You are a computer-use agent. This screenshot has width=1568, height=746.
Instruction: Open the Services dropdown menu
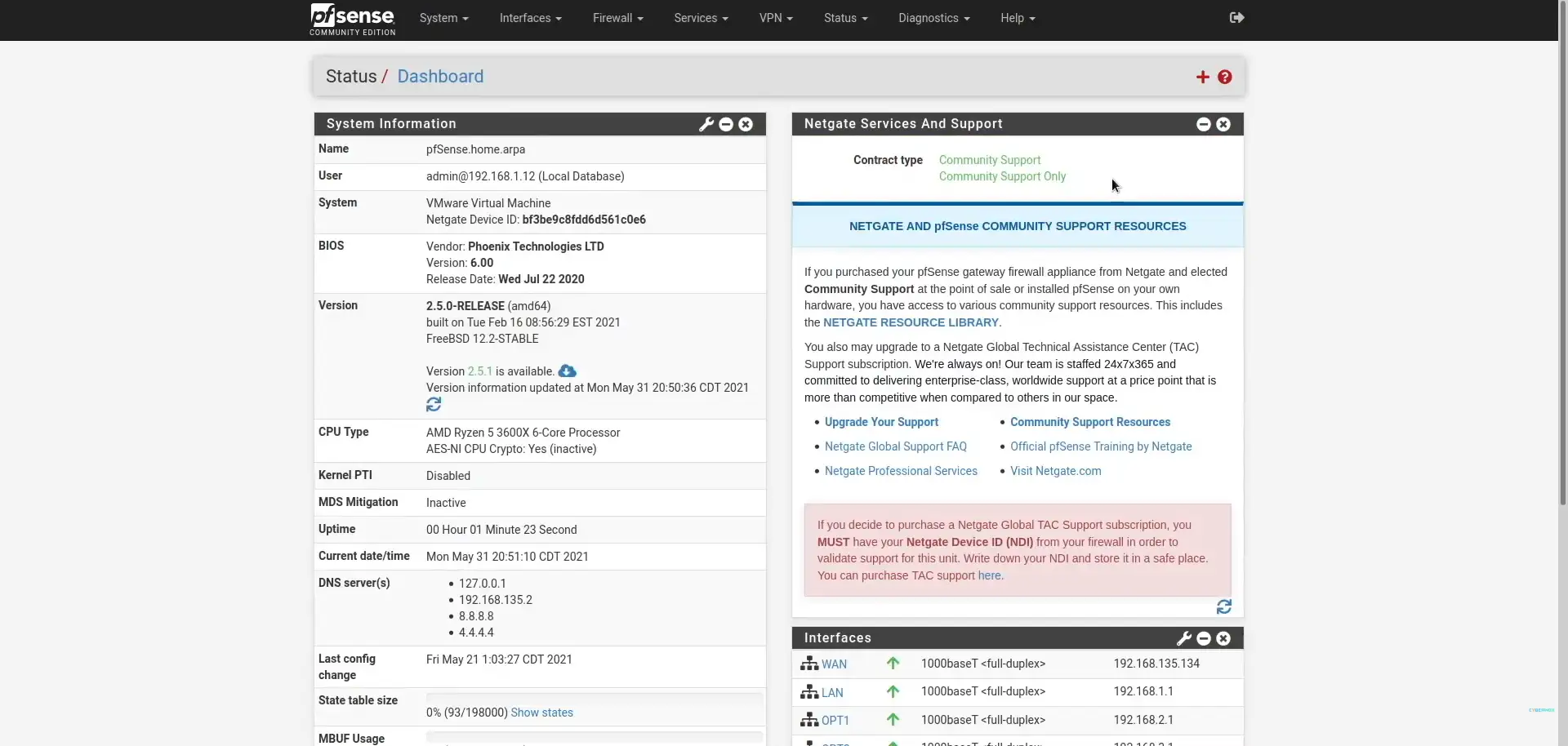[x=700, y=18]
